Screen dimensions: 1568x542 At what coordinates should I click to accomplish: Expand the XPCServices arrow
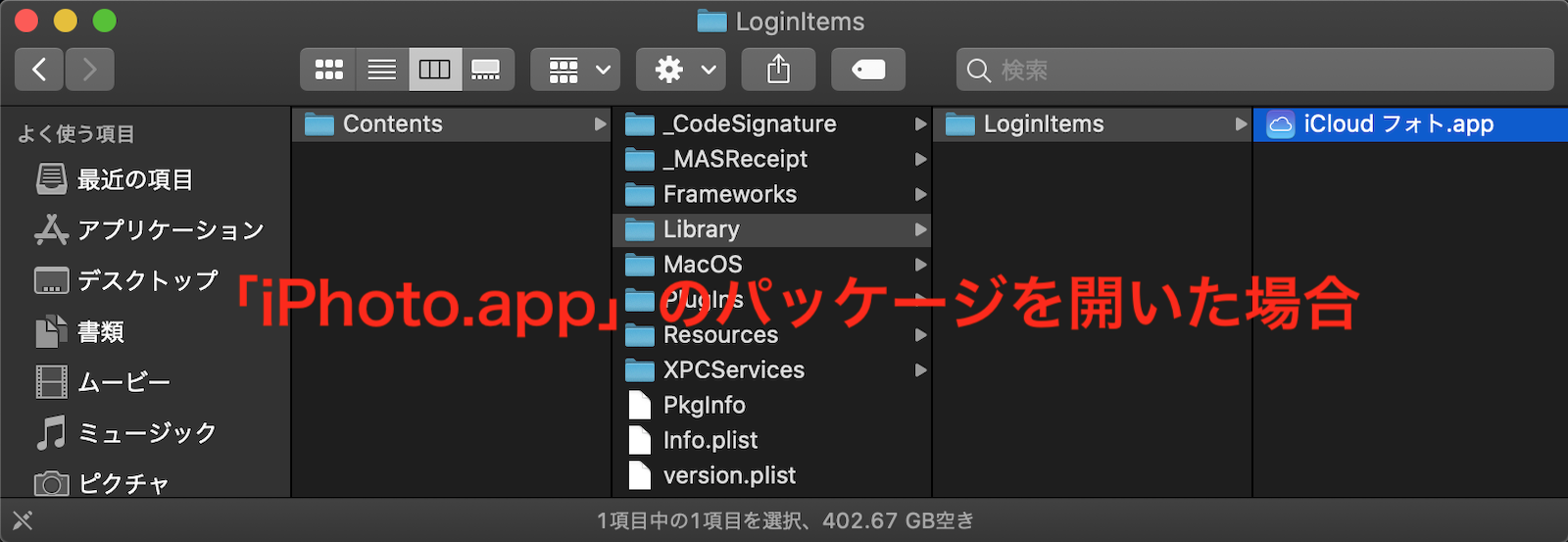[920, 370]
